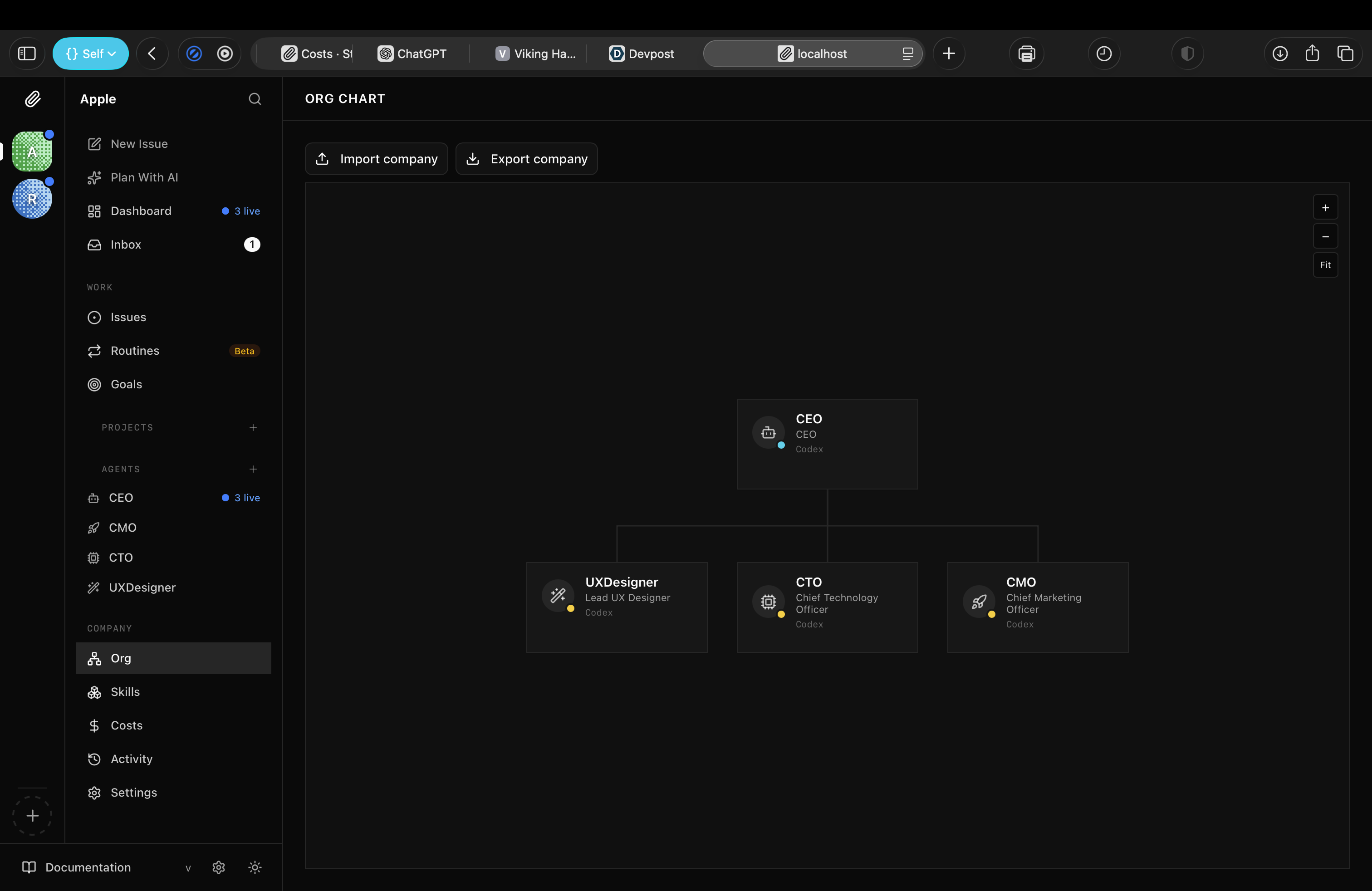Open the paperclip app logo icon

click(32, 99)
